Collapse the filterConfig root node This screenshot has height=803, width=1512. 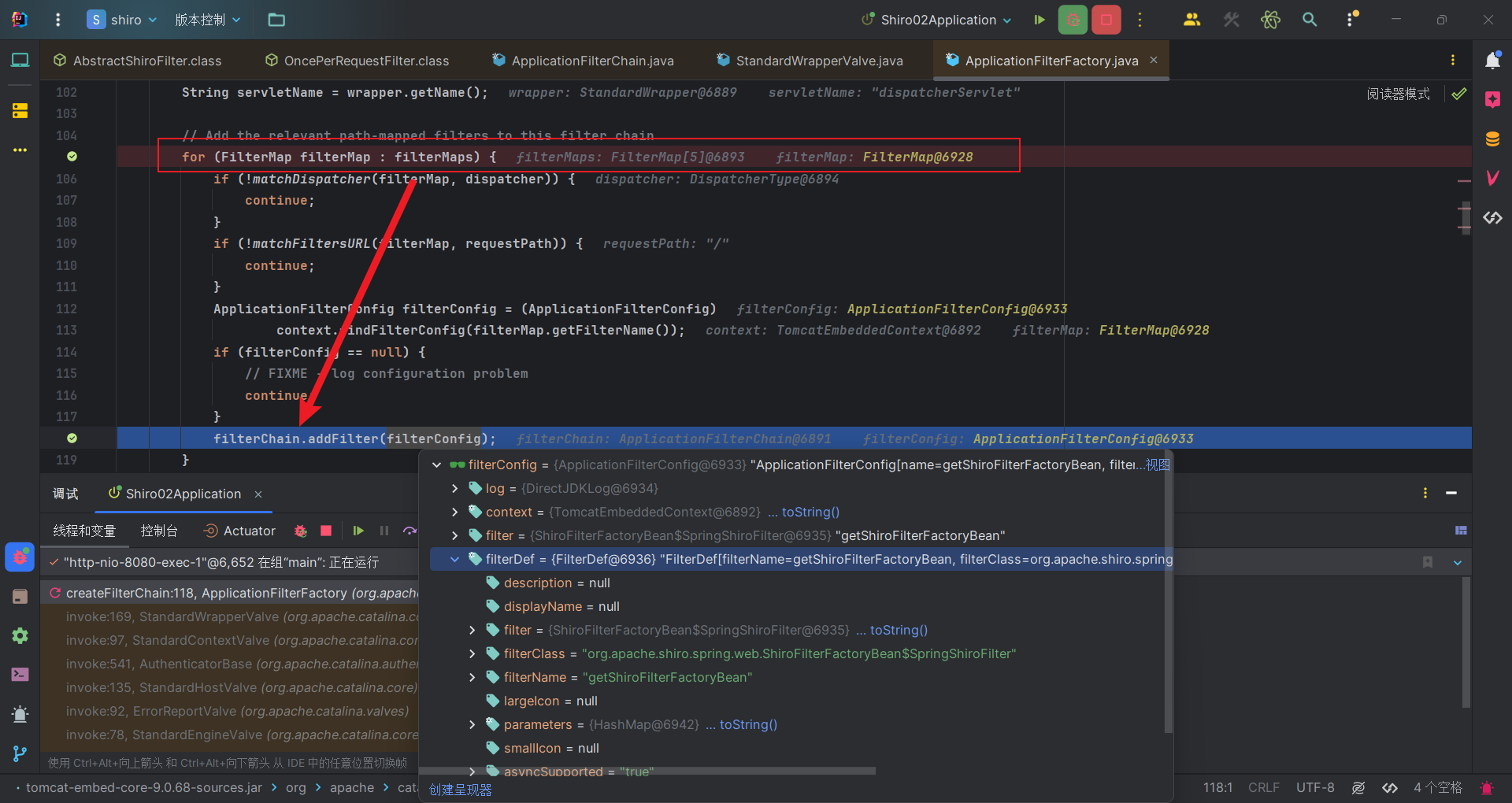[x=436, y=465]
